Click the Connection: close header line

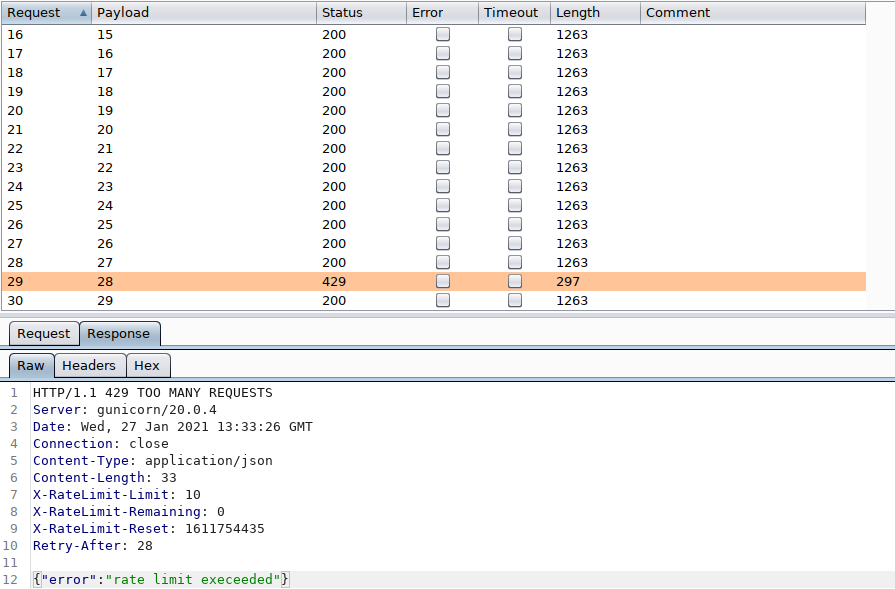(x=100, y=443)
